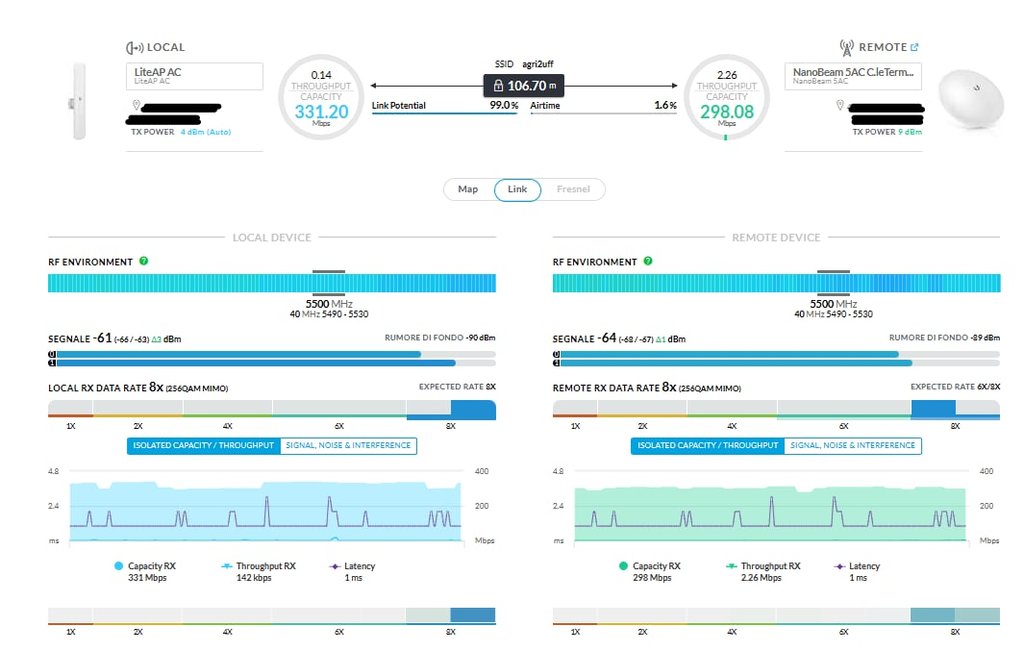1024x651 pixels.
Task: Click the local RF Environment help icon
Action: pyautogui.click(x=144, y=261)
